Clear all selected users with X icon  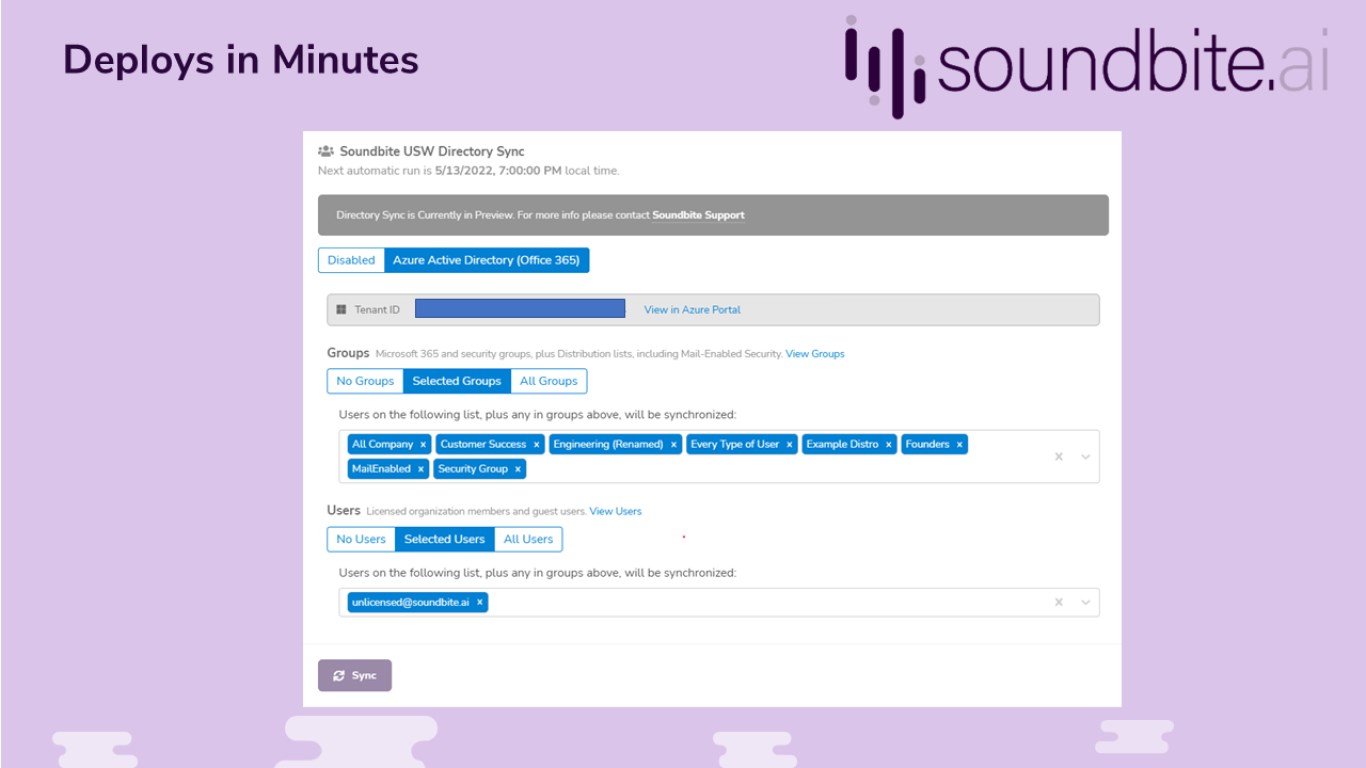coord(1058,602)
